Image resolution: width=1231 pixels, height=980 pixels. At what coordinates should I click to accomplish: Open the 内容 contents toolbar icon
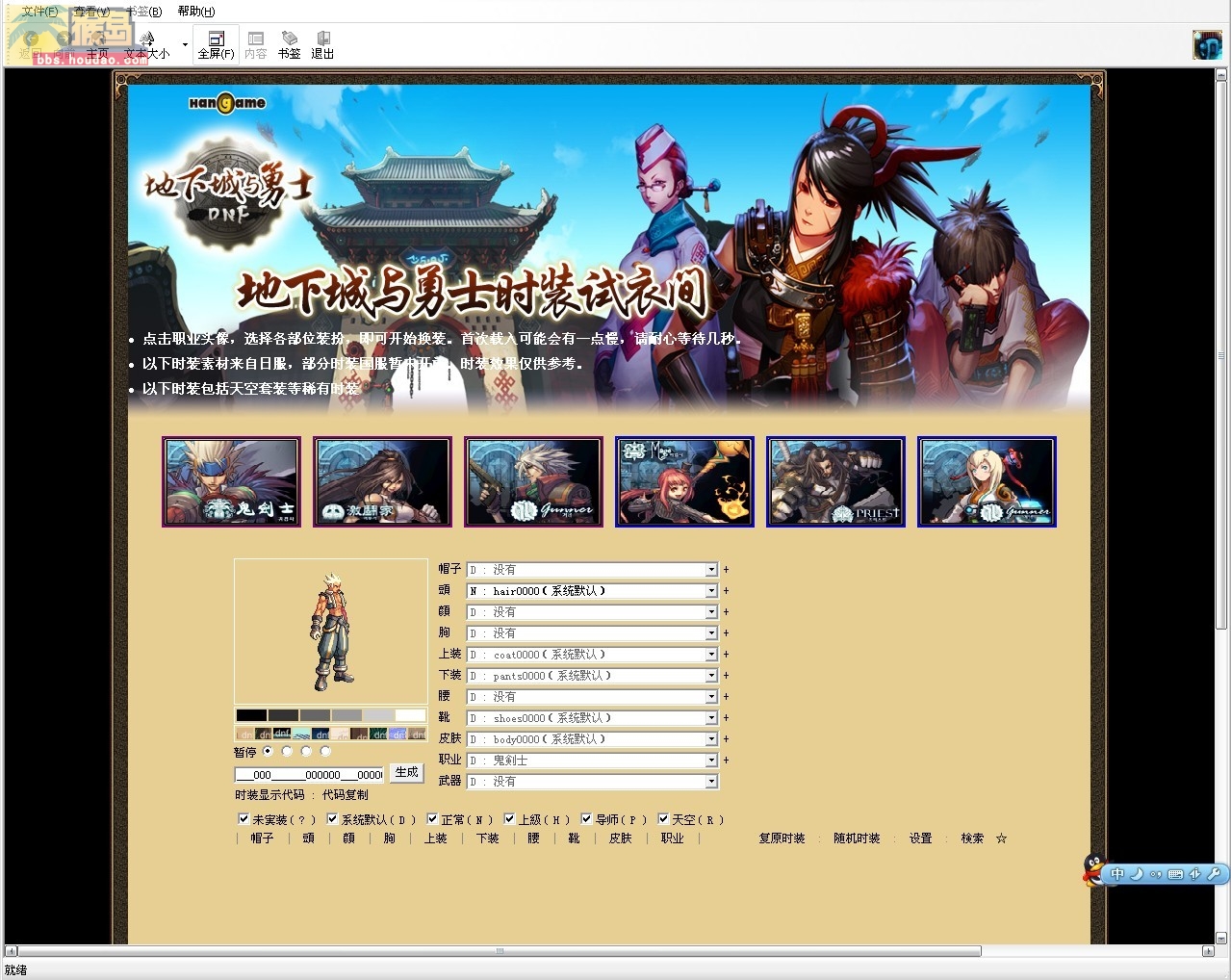[256, 44]
